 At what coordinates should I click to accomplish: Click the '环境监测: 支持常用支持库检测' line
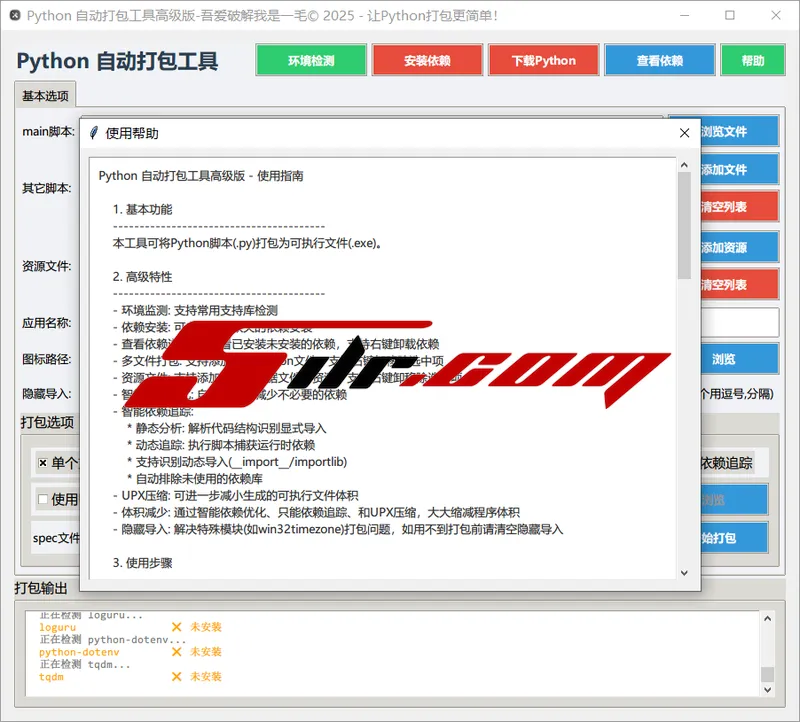coord(195,310)
